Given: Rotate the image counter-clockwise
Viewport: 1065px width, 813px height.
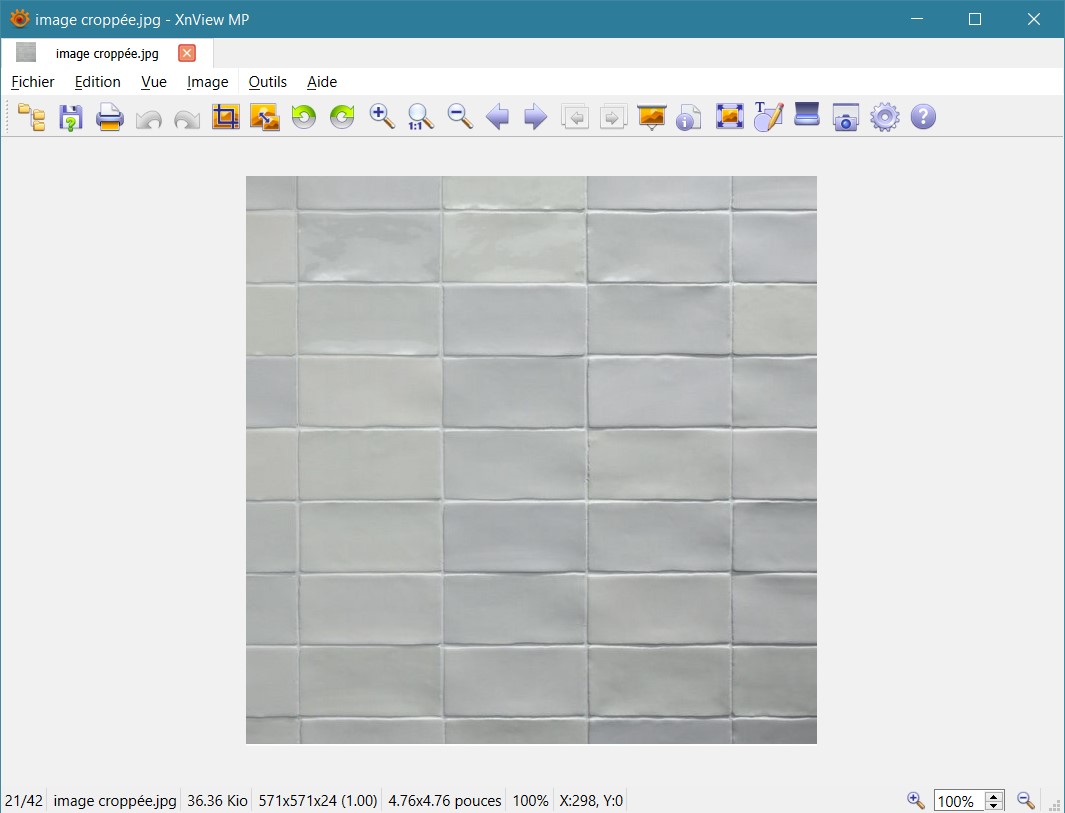Looking at the screenshot, I should tap(303, 117).
